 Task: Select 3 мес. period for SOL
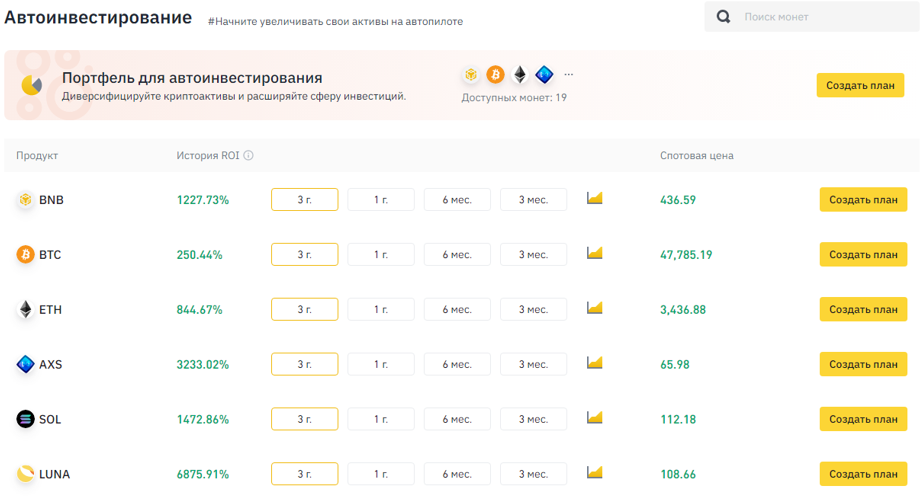point(533,419)
